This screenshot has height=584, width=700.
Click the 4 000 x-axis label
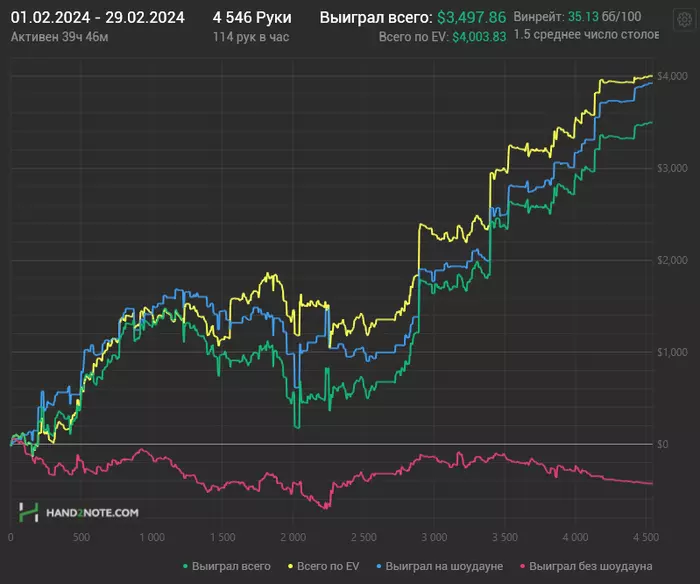point(575,537)
